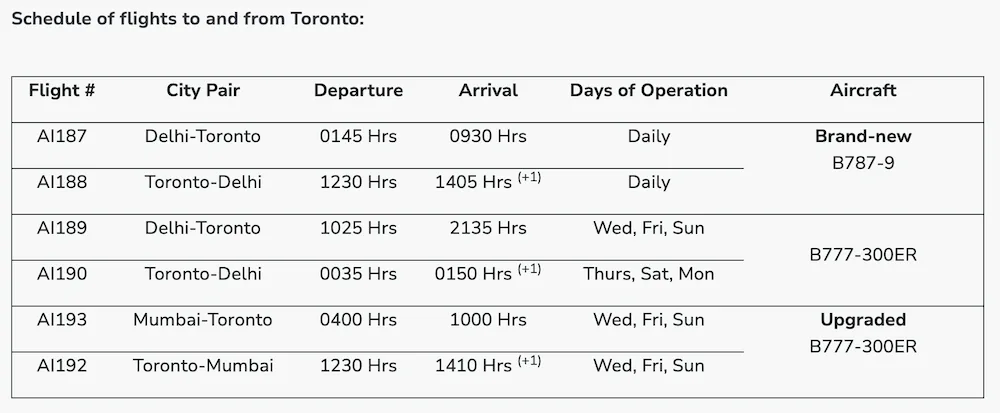Viewport: 1000px width, 413px height.
Task: Select flight AI189 in the table
Action: point(62,228)
